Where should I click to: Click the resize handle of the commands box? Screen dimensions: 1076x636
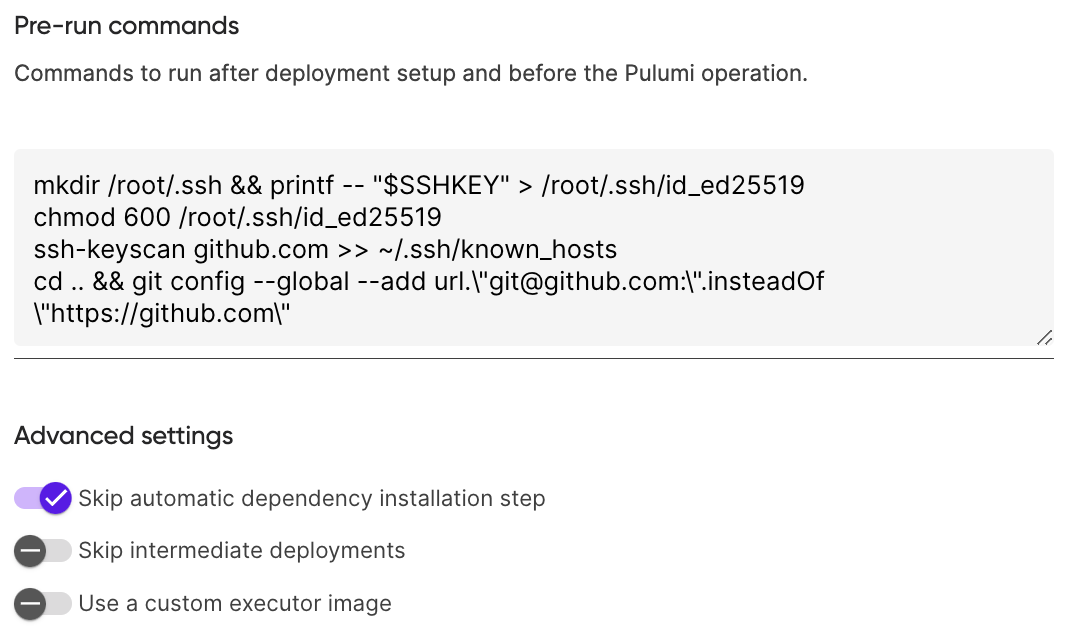pos(1045,339)
